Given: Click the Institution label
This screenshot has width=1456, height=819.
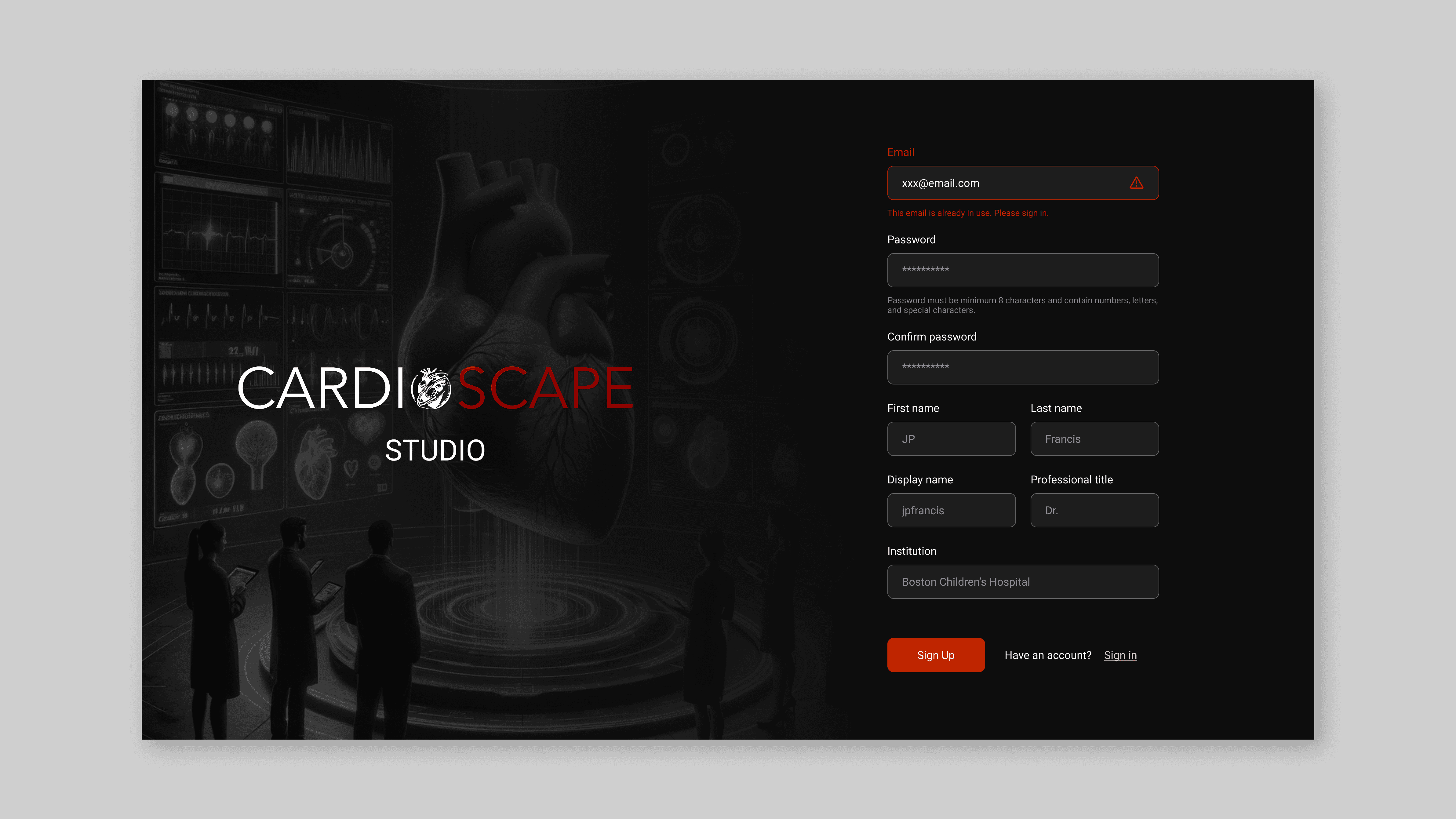Looking at the screenshot, I should coord(912,551).
